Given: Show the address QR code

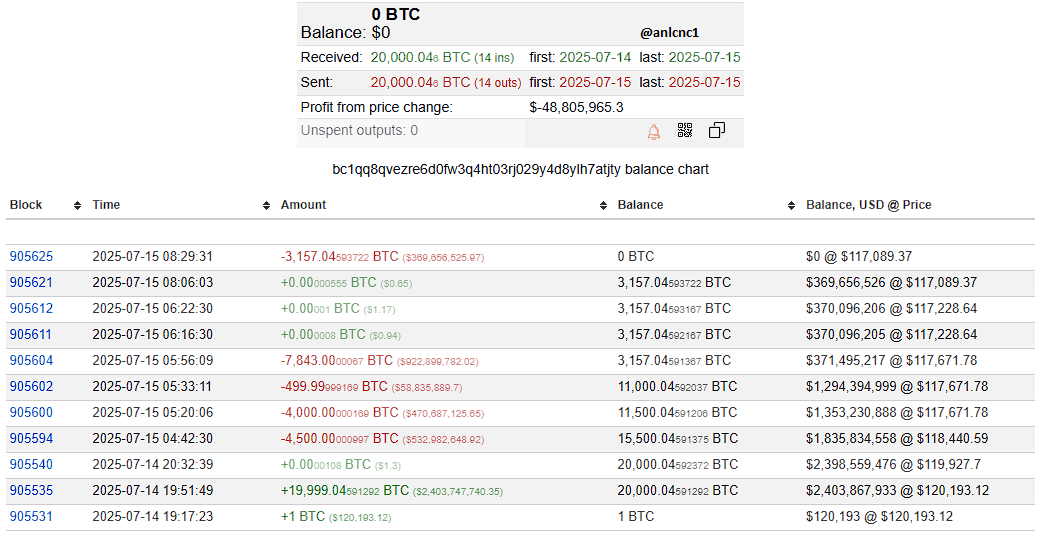Looking at the screenshot, I should [685, 131].
